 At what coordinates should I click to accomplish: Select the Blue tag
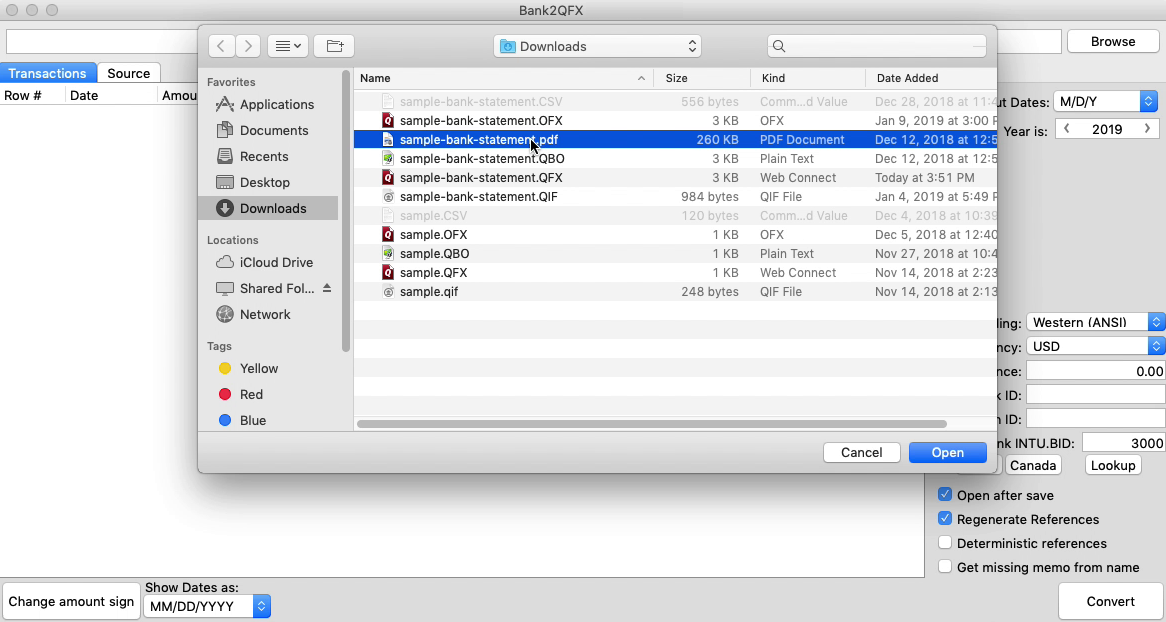(242, 421)
